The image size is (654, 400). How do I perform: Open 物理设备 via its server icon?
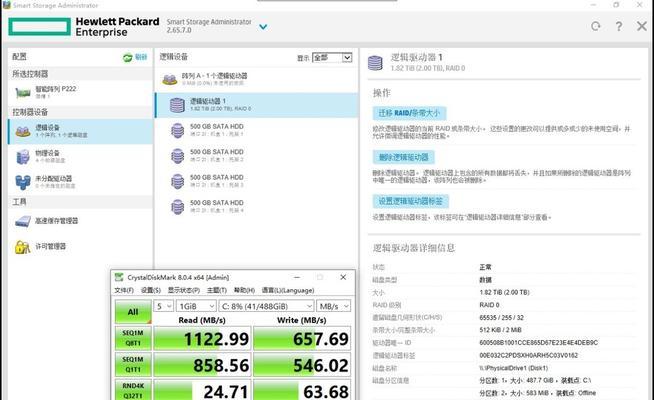pos(23,157)
